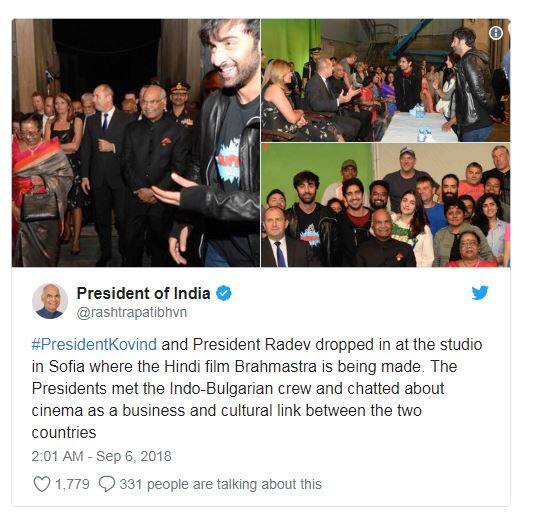Screen dimensions: 534x519
Task: Open the @rashtrapatibhvn handle link
Action: click(x=132, y=313)
